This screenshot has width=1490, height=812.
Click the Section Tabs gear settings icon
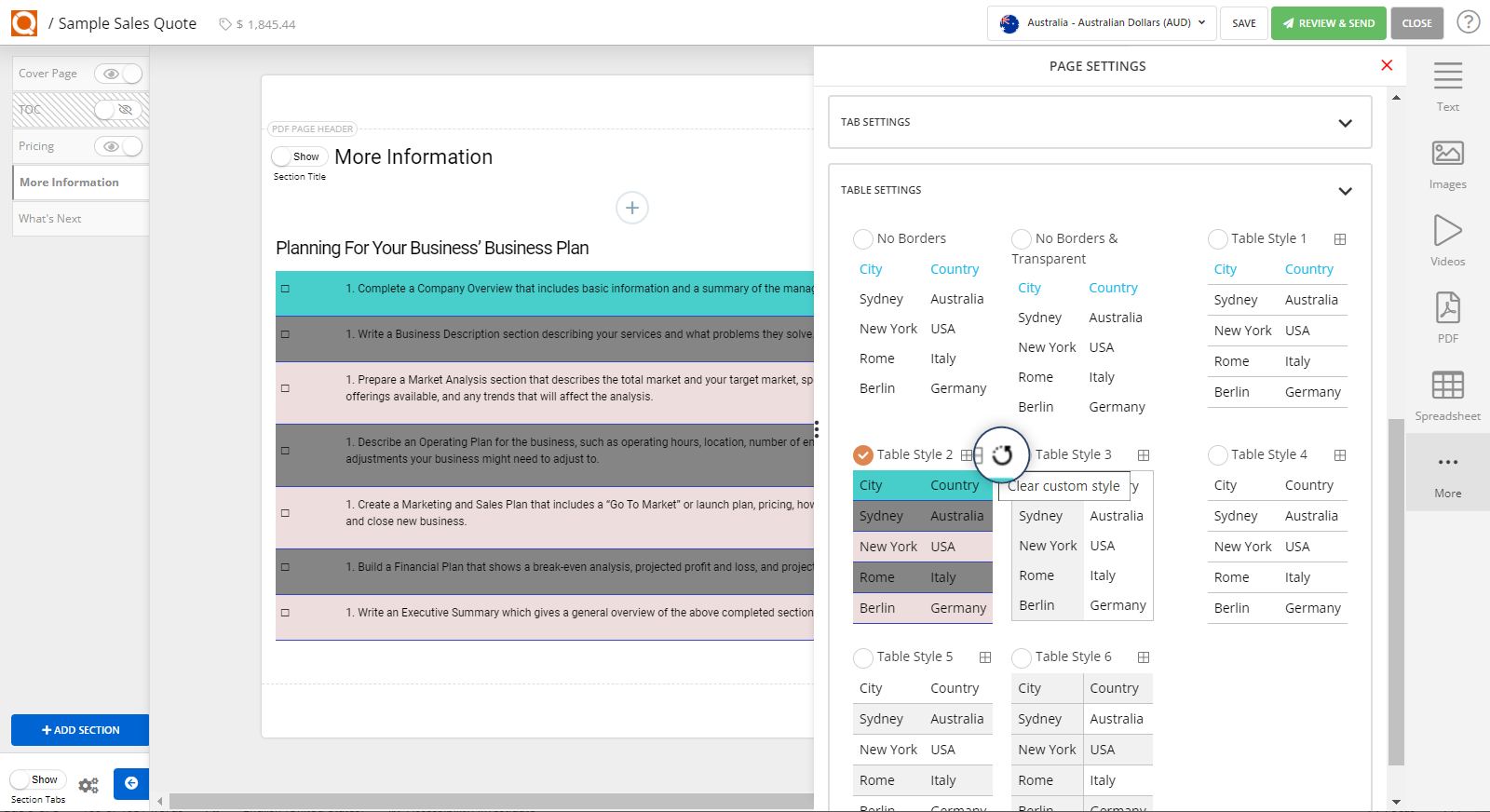[x=88, y=786]
